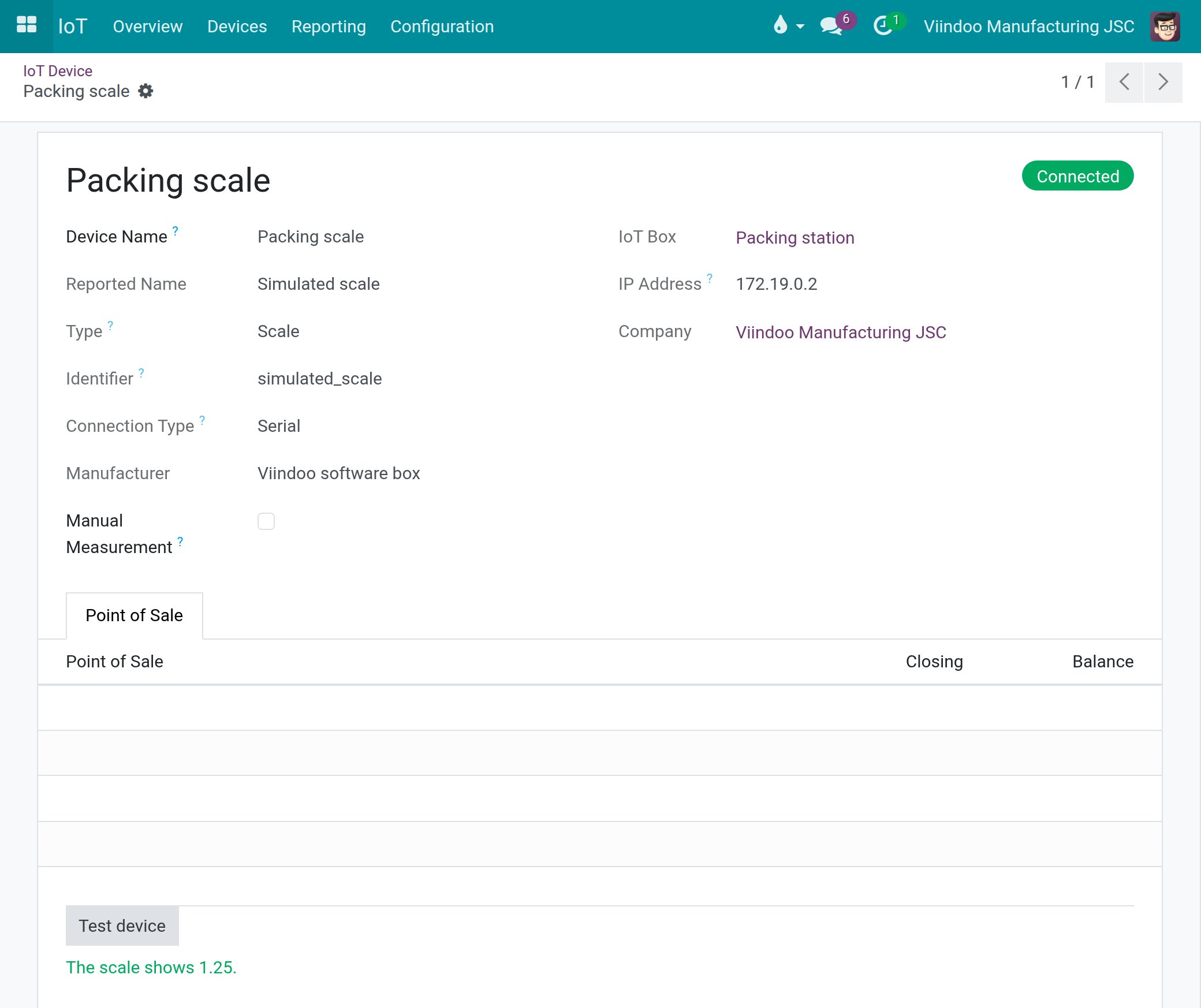Sort by Balance column header
The height and width of the screenshot is (1008, 1201).
1103,662
